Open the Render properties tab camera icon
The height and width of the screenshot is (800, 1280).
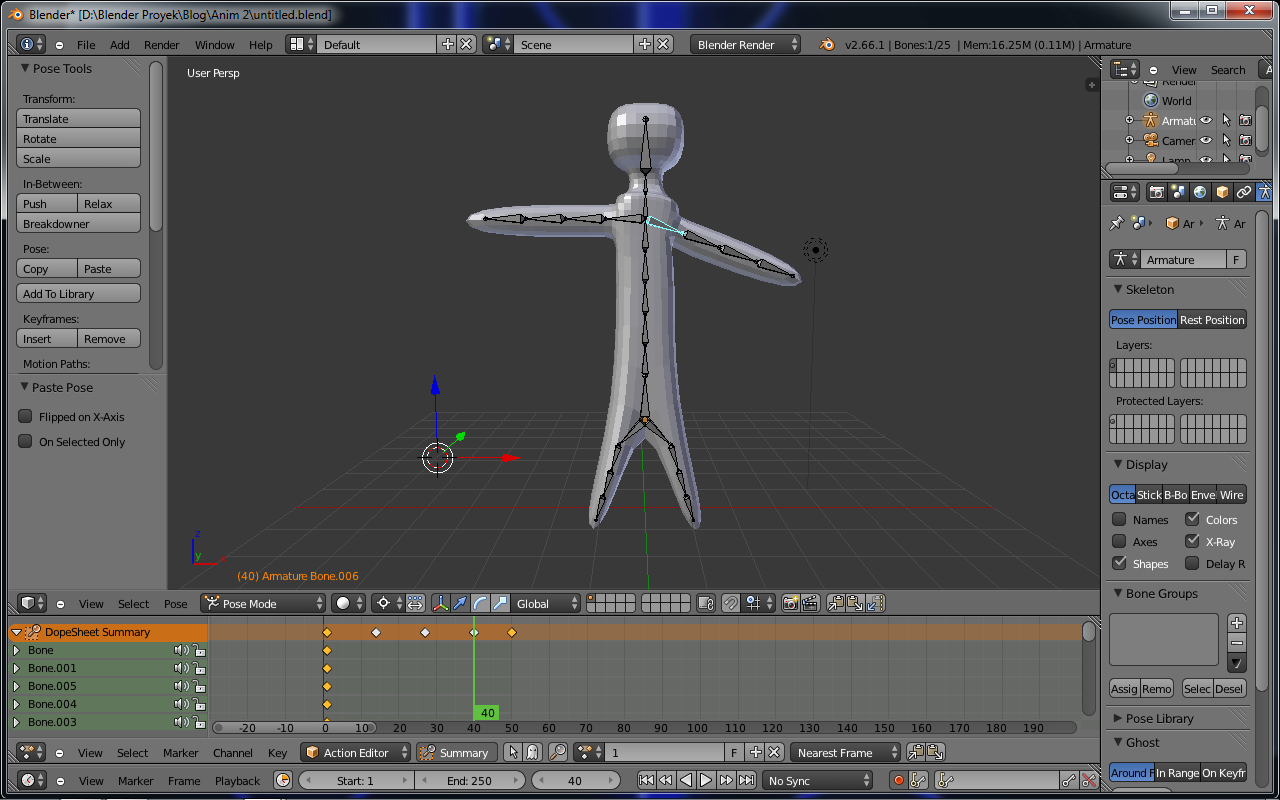(x=1157, y=192)
